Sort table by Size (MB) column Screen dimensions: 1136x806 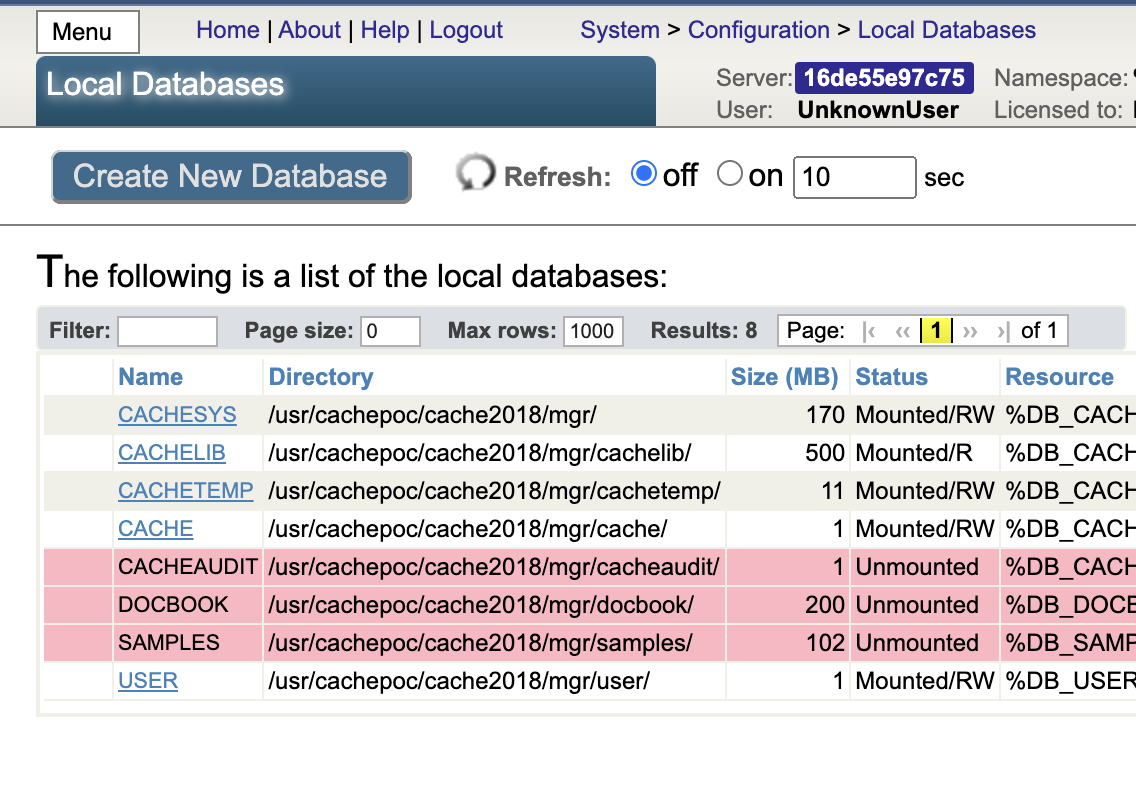(784, 377)
